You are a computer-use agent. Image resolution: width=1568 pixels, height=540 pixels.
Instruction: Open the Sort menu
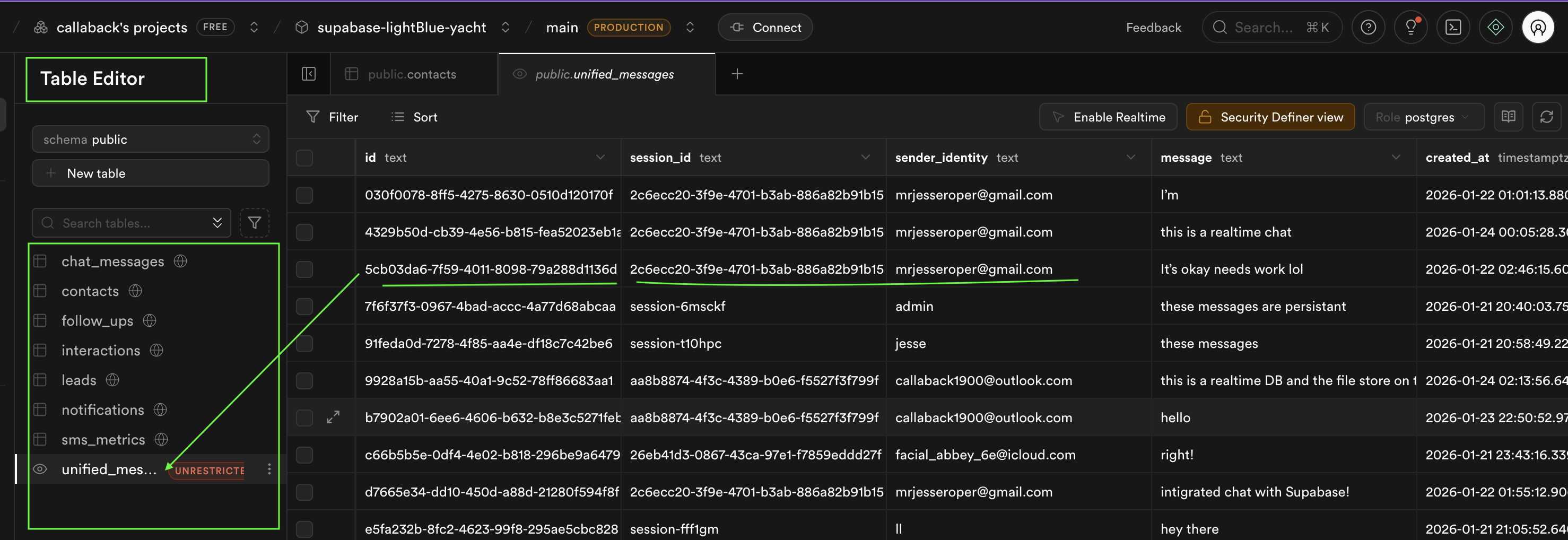pos(413,116)
